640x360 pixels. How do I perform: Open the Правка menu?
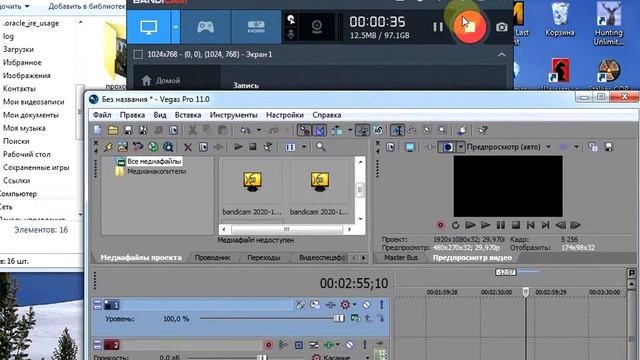coord(132,115)
